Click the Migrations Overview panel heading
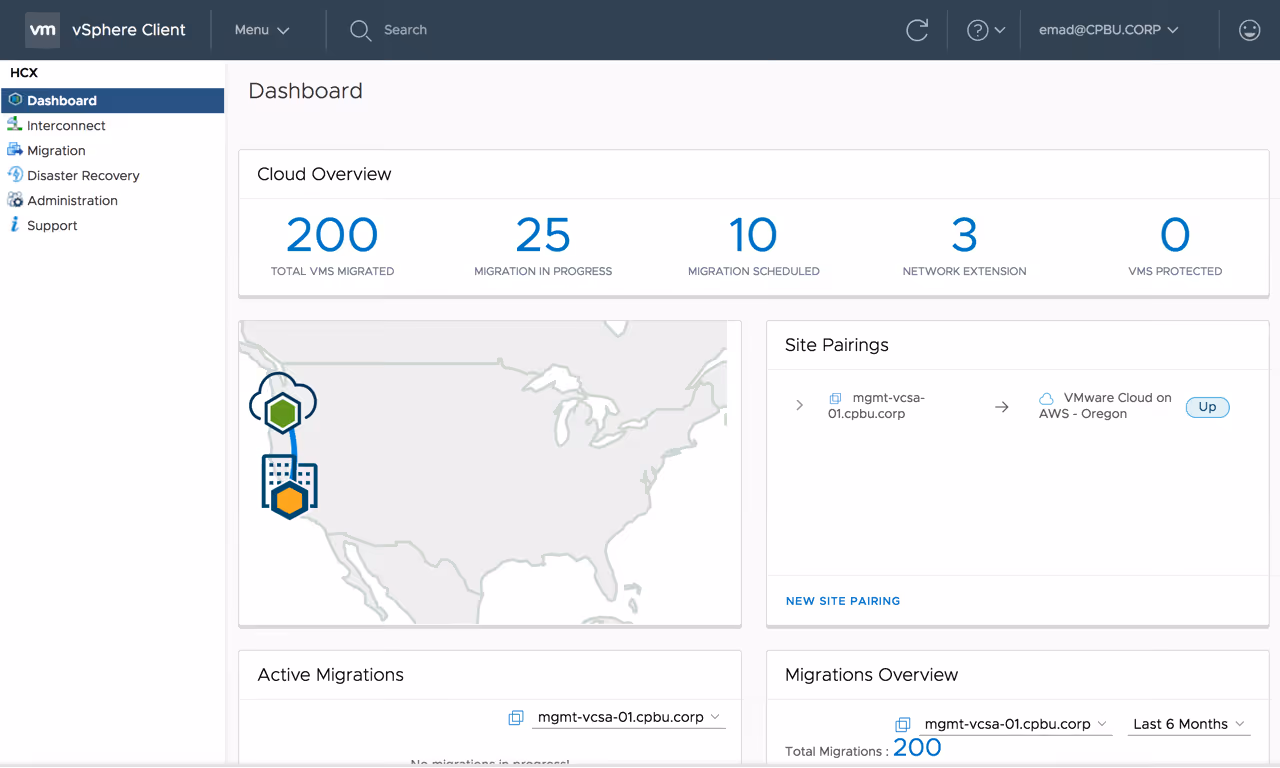The image size is (1280, 768). point(872,675)
